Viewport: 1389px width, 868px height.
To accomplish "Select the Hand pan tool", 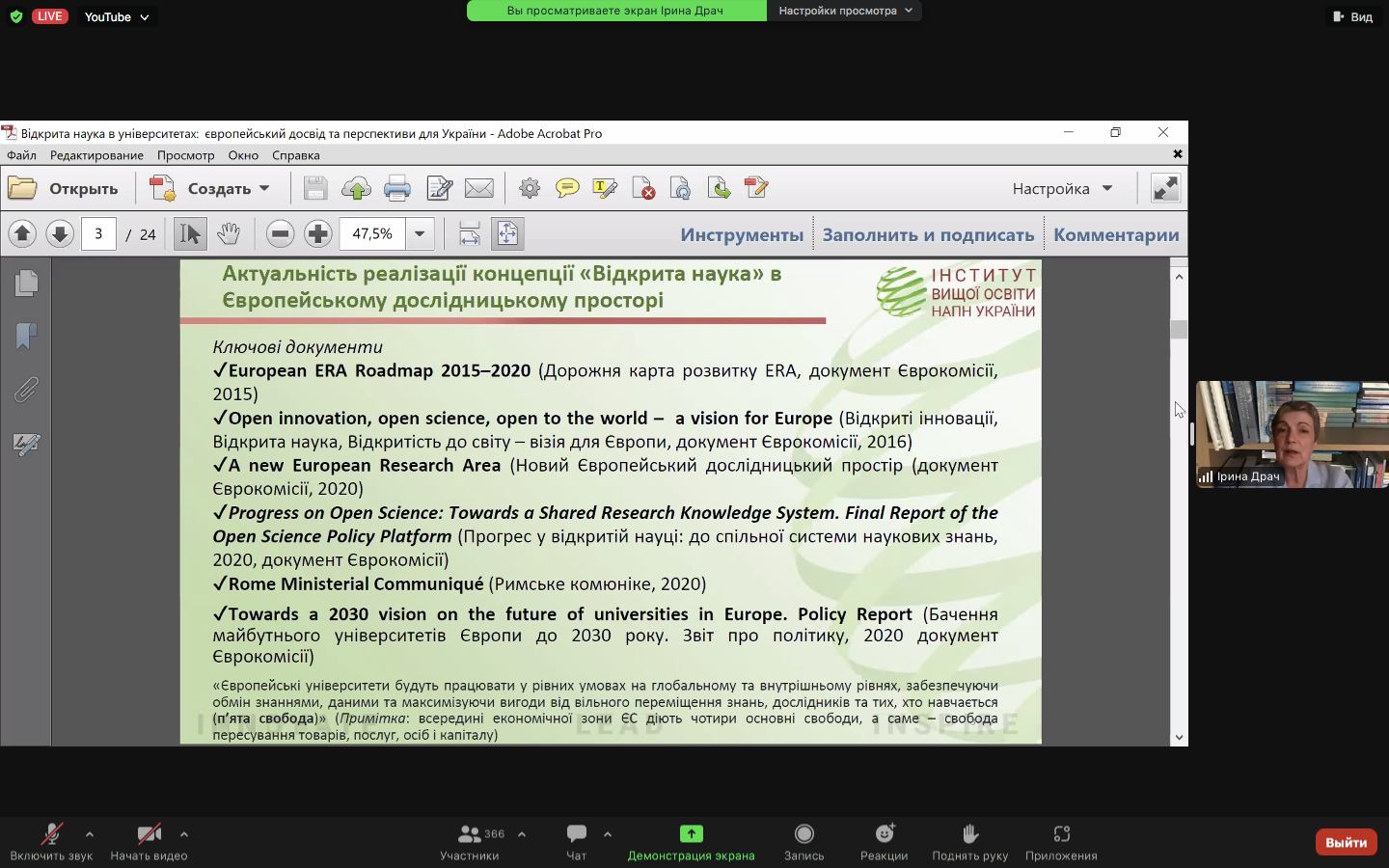I will (228, 233).
